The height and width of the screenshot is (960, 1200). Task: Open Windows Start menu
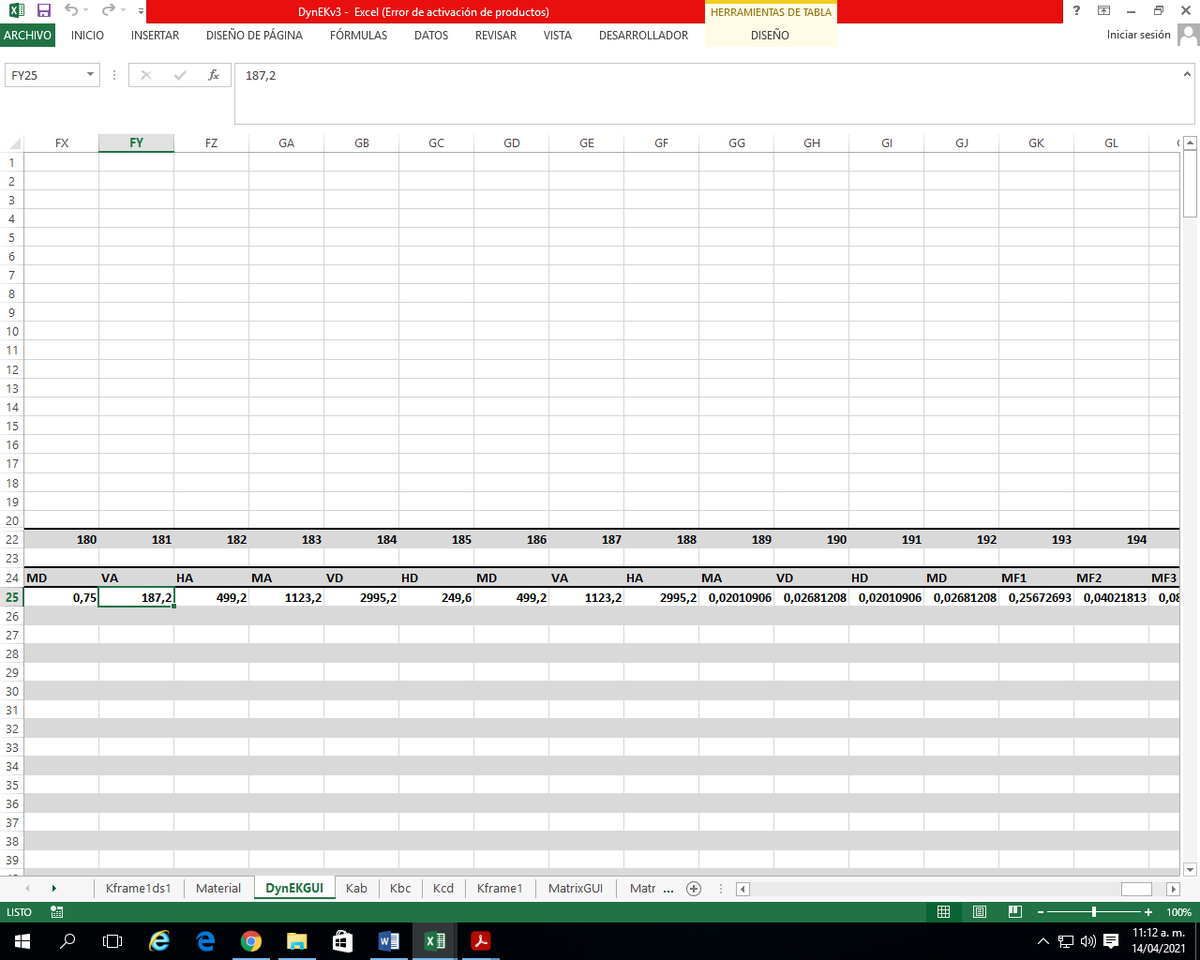22,941
